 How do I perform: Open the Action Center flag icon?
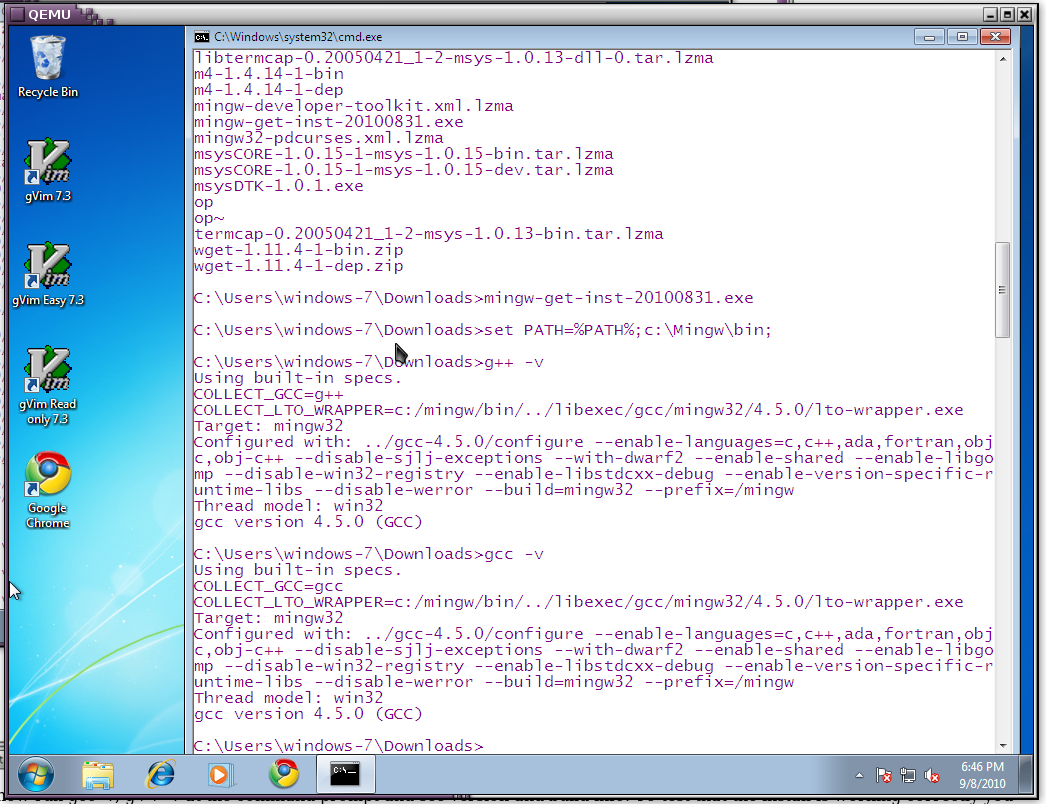(x=884, y=775)
